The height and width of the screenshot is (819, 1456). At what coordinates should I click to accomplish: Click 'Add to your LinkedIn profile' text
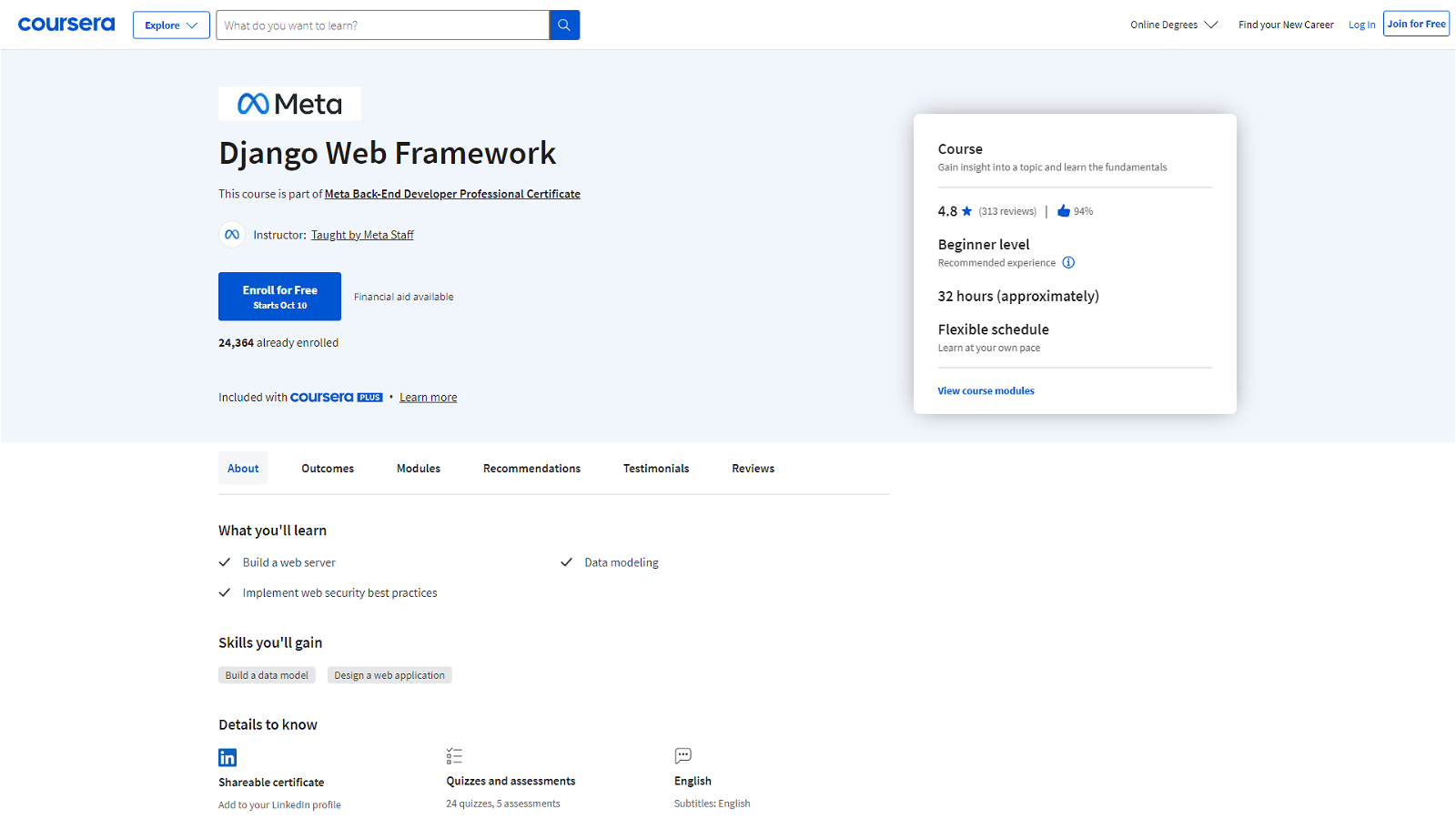click(x=279, y=804)
